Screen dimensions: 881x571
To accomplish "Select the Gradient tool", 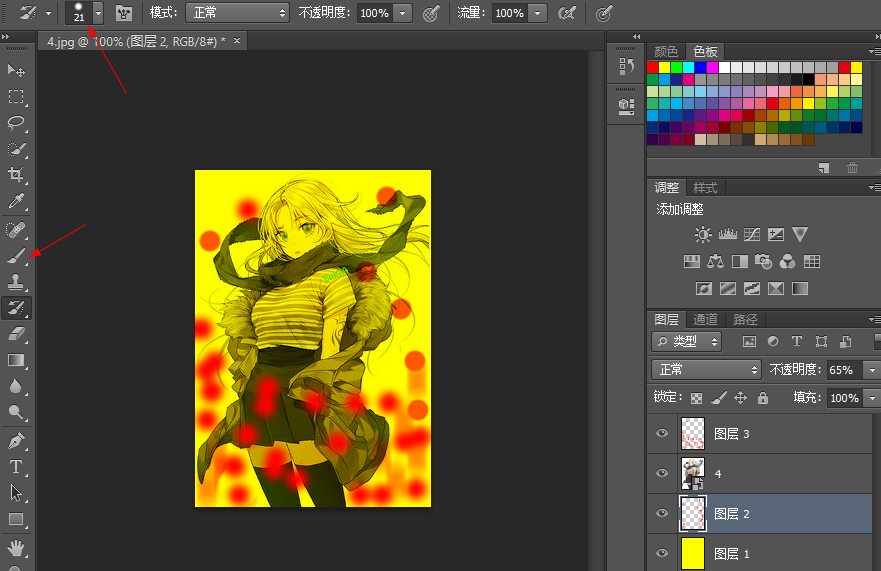I will click(x=16, y=360).
